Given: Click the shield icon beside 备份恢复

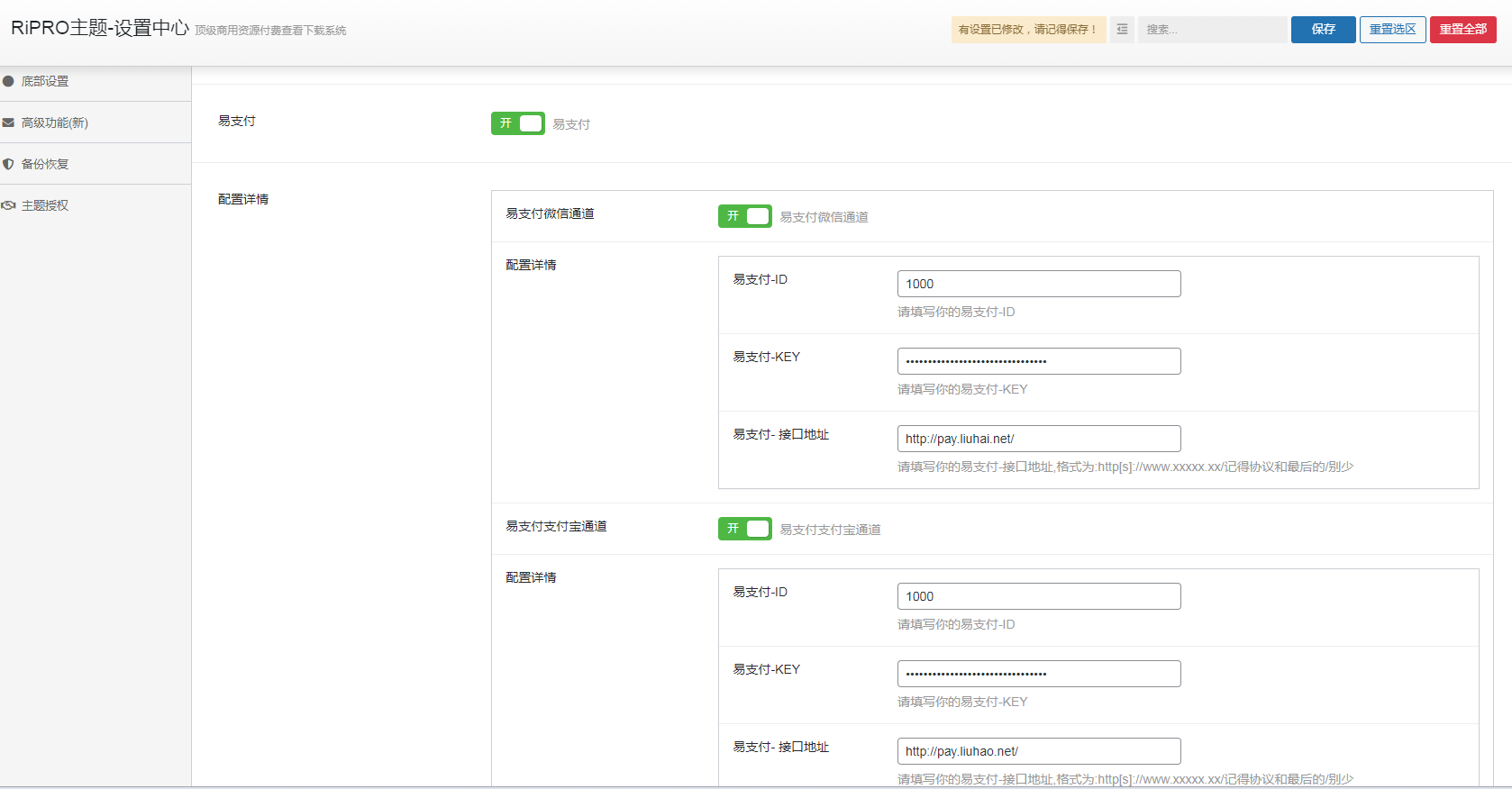Looking at the screenshot, I should [8, 164].
